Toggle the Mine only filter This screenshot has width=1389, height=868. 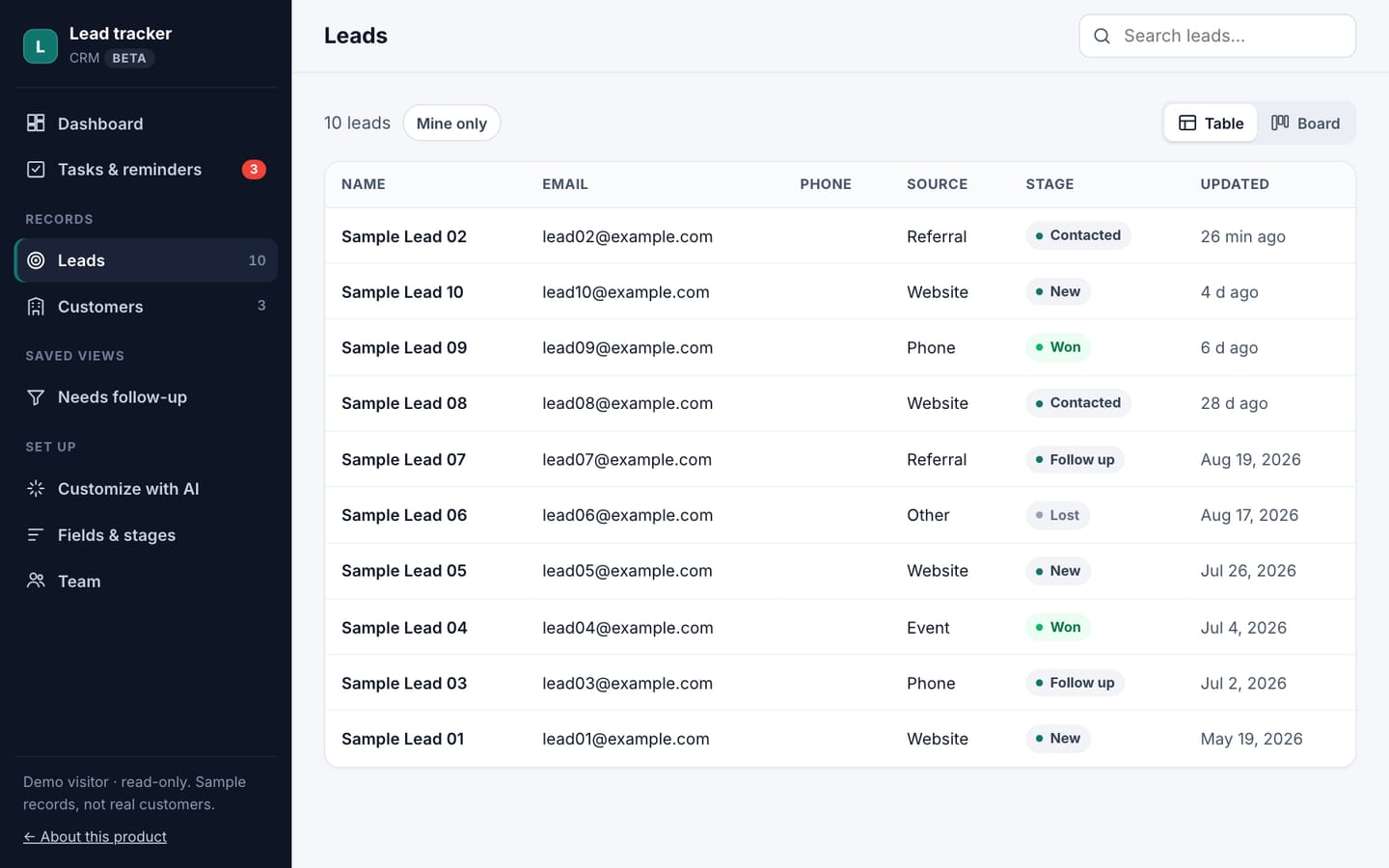pyautogui.click(x=451, y=122)
